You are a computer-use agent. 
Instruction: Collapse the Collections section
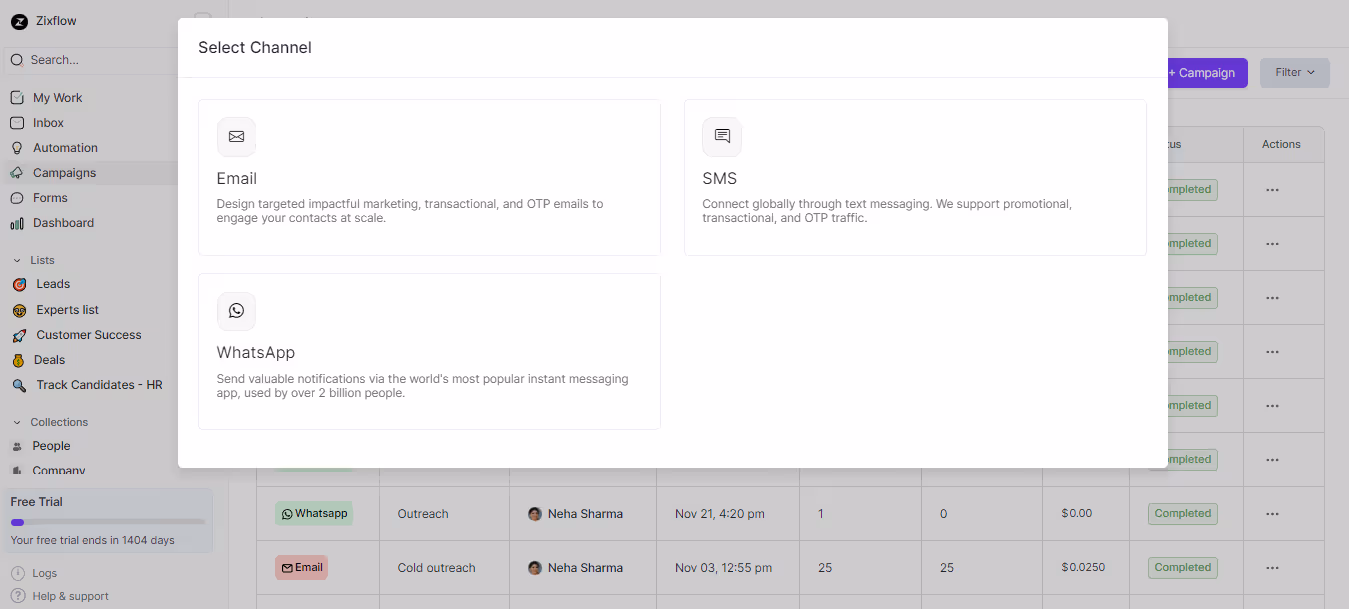[17, 422]
